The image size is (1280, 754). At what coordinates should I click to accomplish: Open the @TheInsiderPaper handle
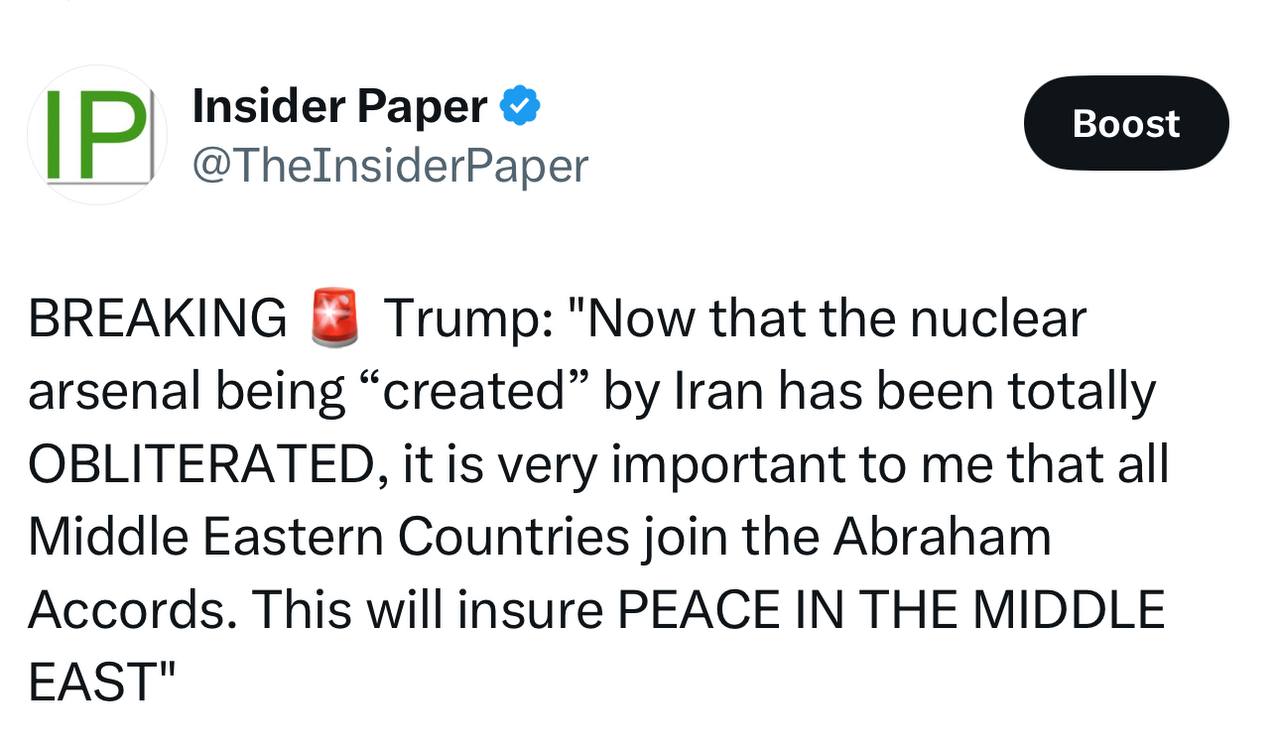click(x=390, y=166)
